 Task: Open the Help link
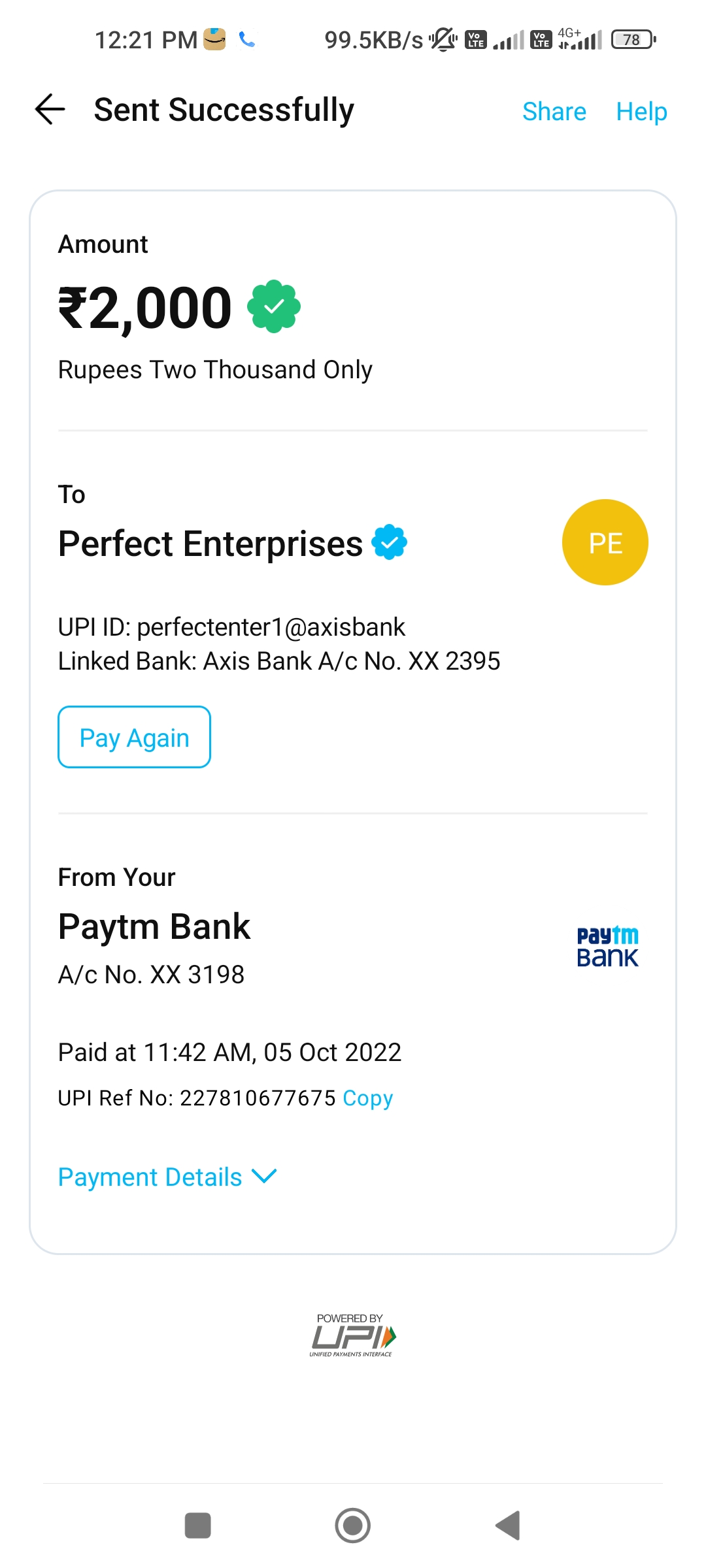641,112
